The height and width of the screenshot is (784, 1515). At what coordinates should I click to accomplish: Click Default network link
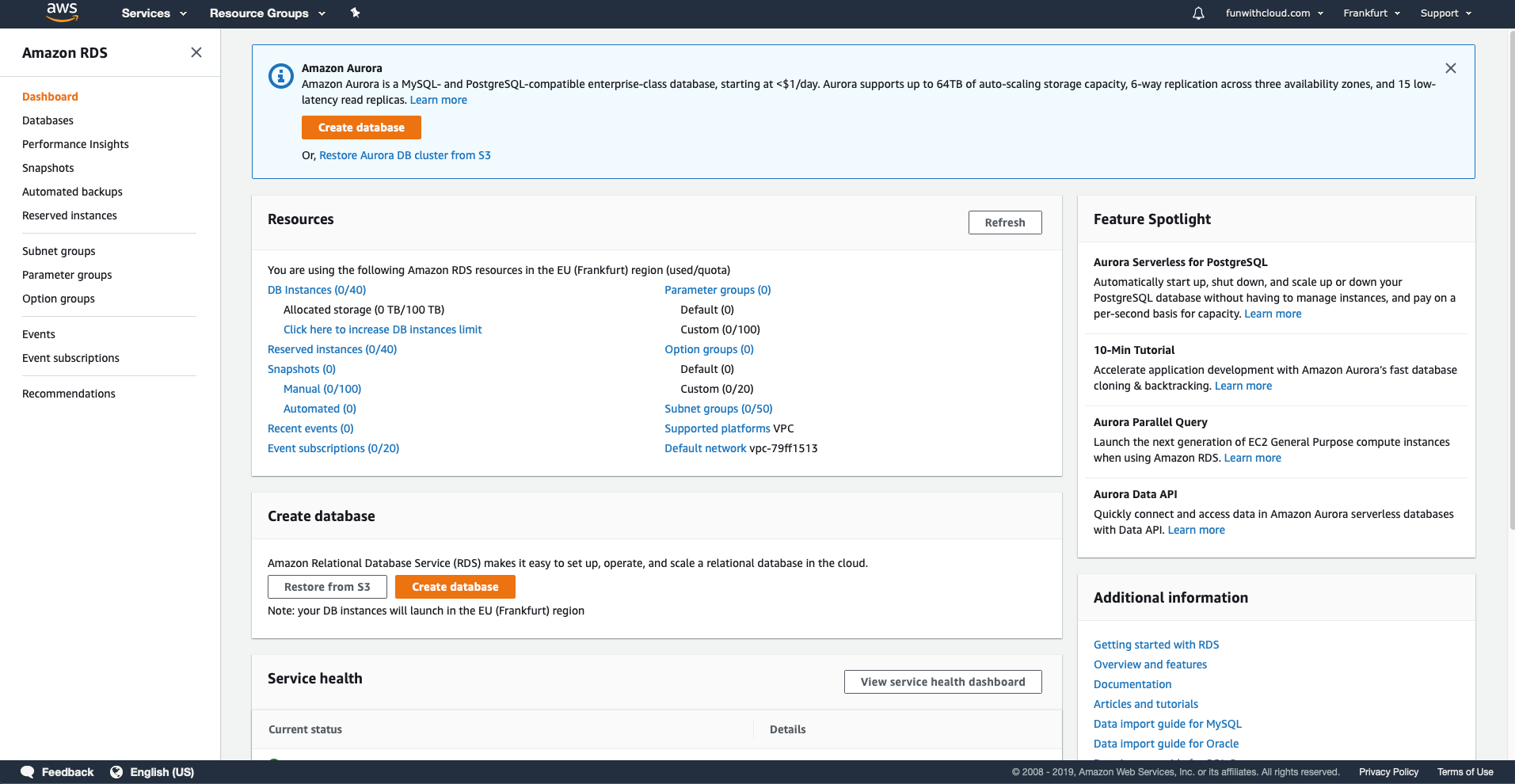[706, 448]
